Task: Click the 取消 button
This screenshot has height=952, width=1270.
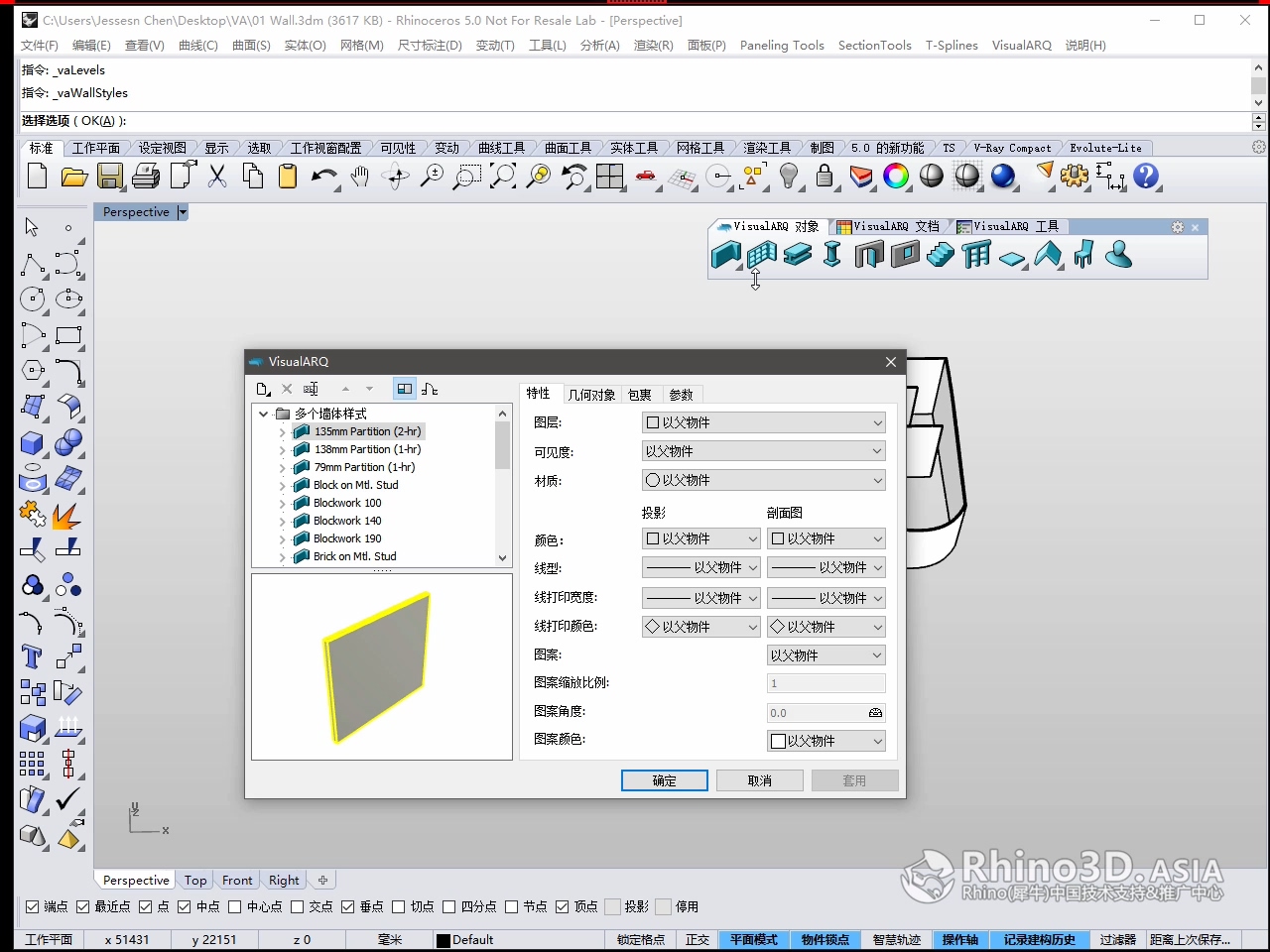Action: tap(760, 780)
